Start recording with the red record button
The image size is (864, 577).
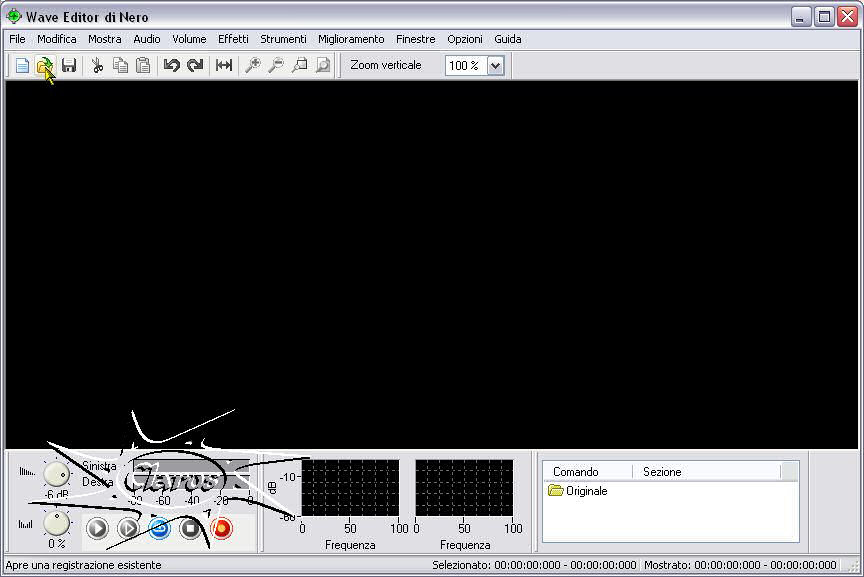(222, 529)
